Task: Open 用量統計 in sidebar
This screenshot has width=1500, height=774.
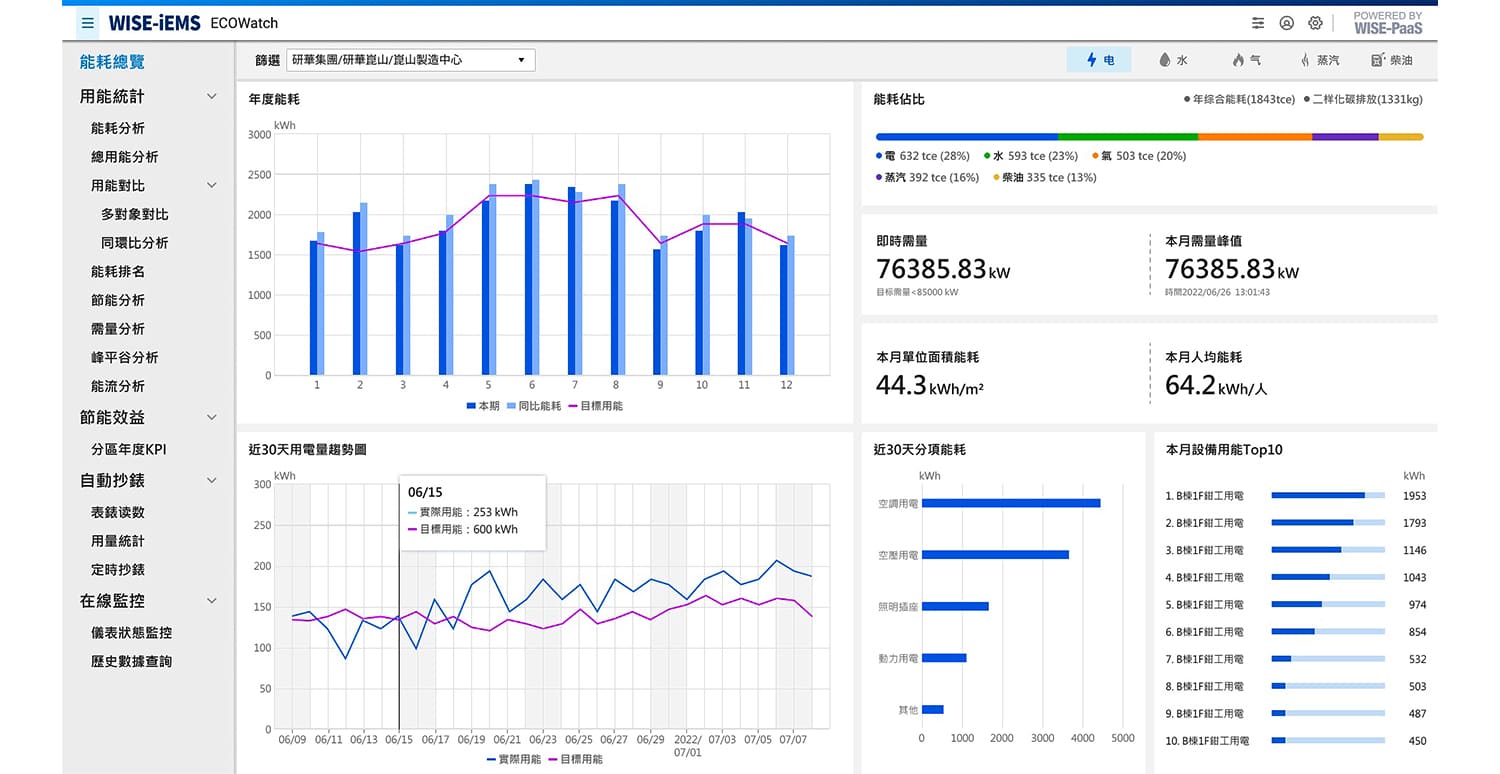Action: coord(117,541)
